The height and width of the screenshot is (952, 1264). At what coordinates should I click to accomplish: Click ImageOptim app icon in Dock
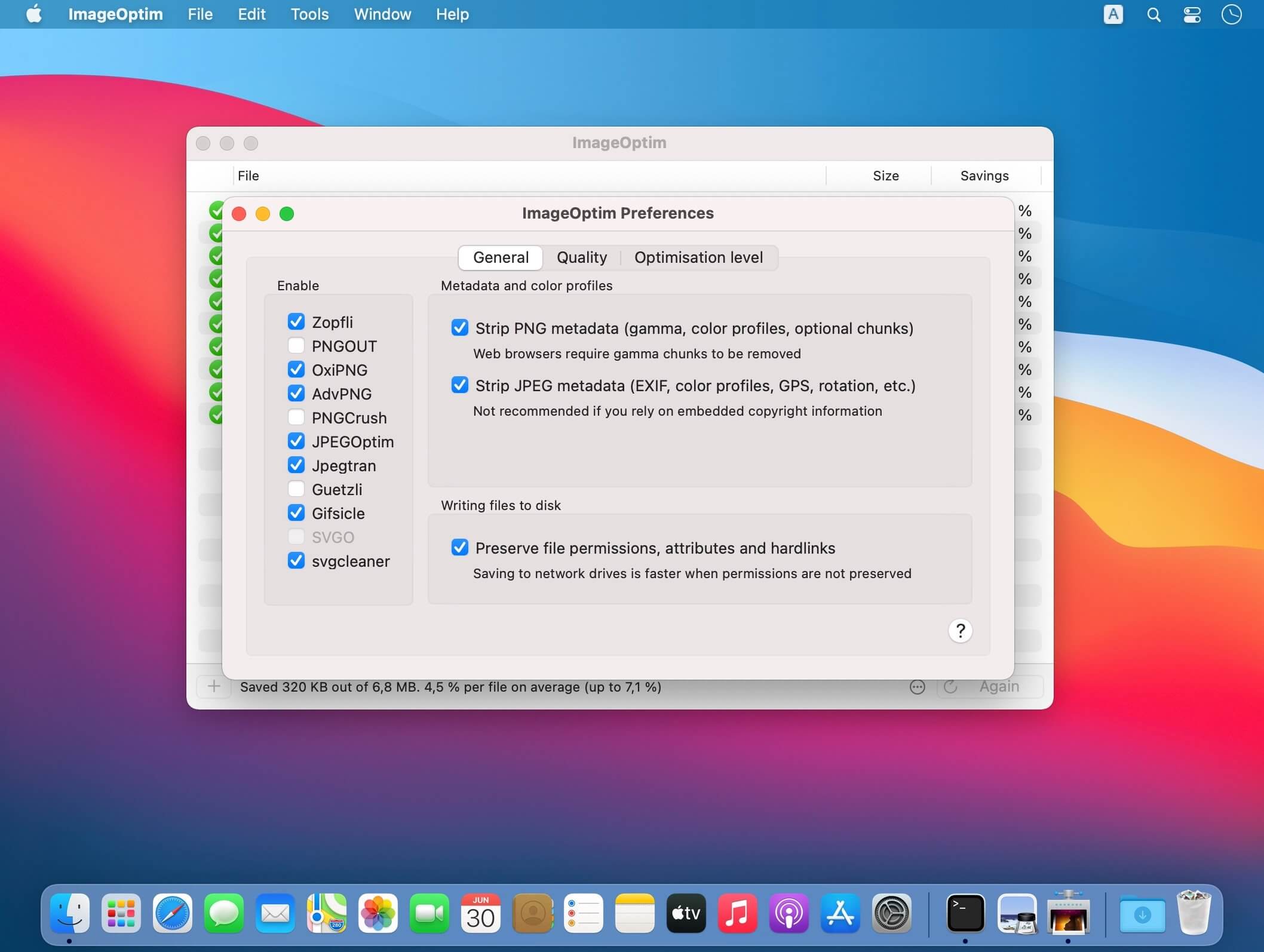click(x=1069, y=913)
